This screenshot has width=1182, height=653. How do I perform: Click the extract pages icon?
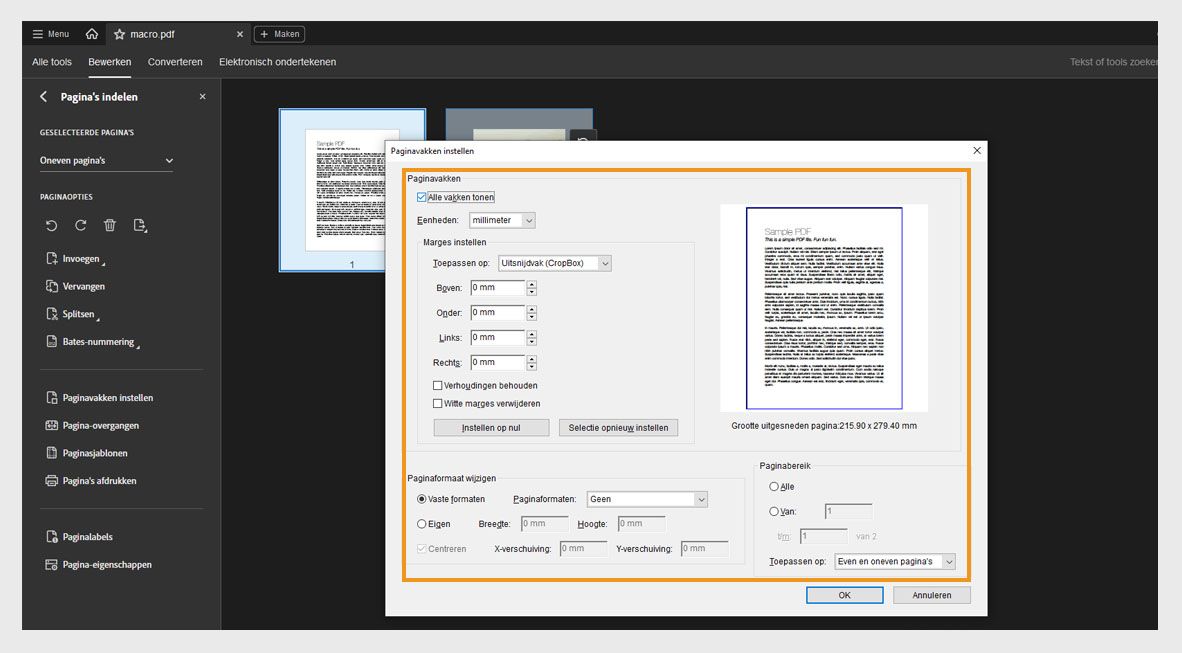[x=139, y=225]
